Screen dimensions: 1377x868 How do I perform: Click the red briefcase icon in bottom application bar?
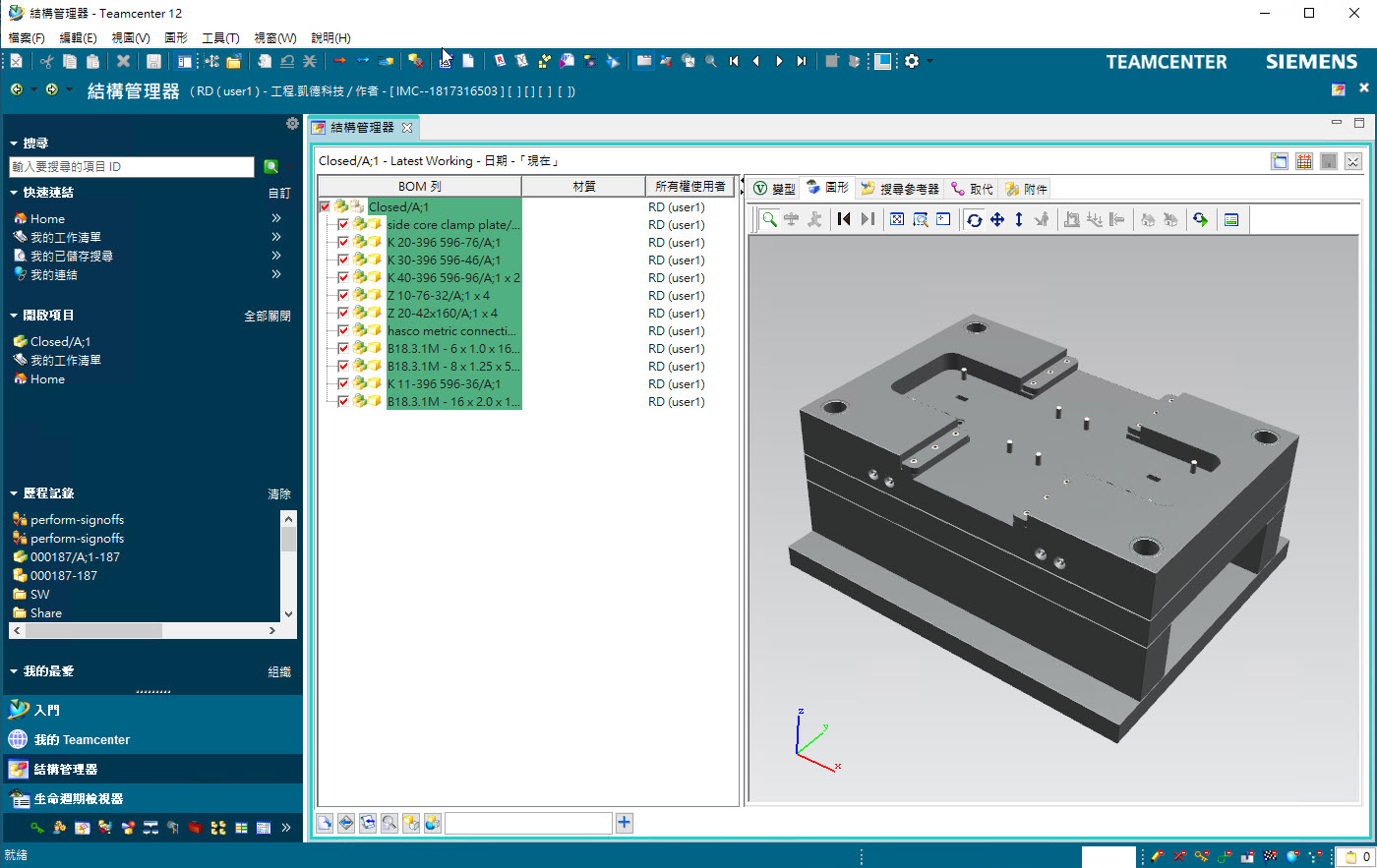coord(195,828)
